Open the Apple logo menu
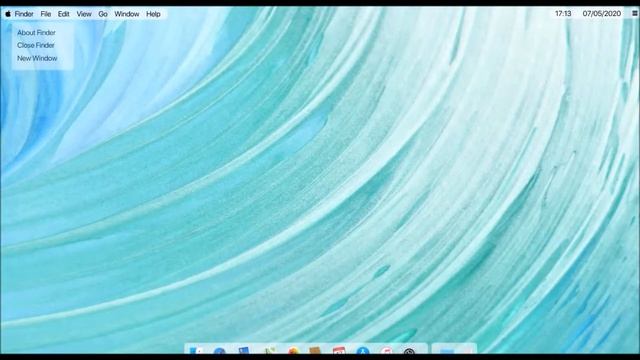This screenshot has width=640, height=360. point(8,14)
